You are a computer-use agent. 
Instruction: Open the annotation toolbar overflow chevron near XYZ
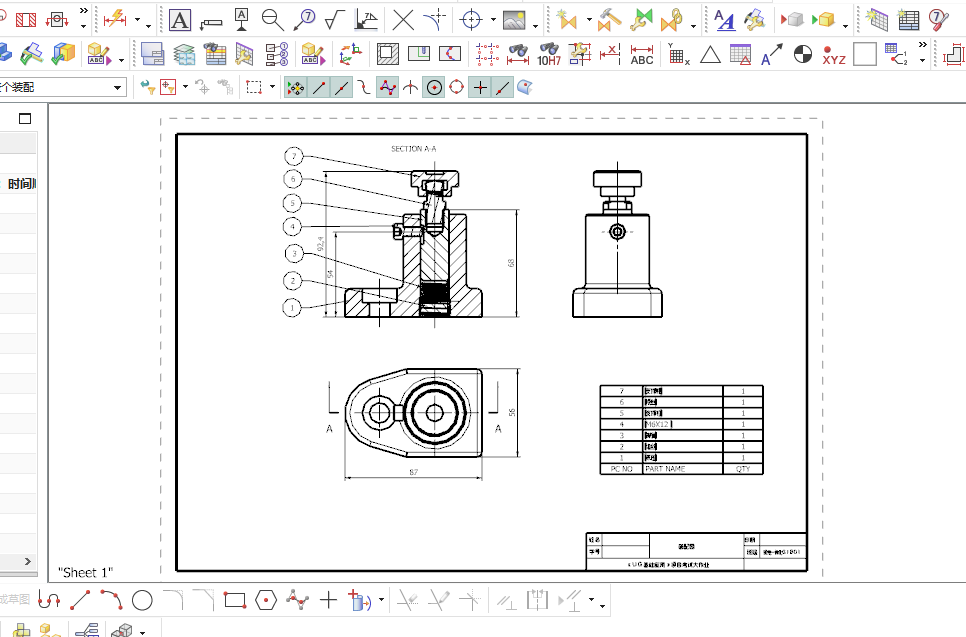pyautogui.click(x=922, y=45)
